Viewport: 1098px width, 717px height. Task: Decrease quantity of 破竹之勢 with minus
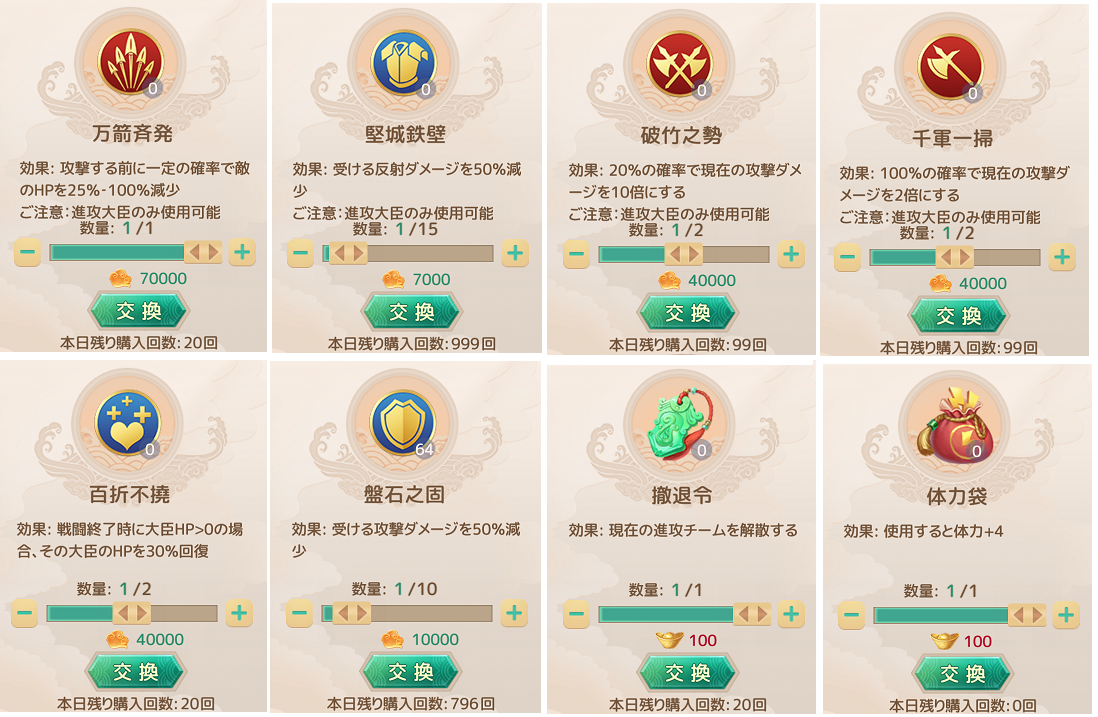pos(576,253)
